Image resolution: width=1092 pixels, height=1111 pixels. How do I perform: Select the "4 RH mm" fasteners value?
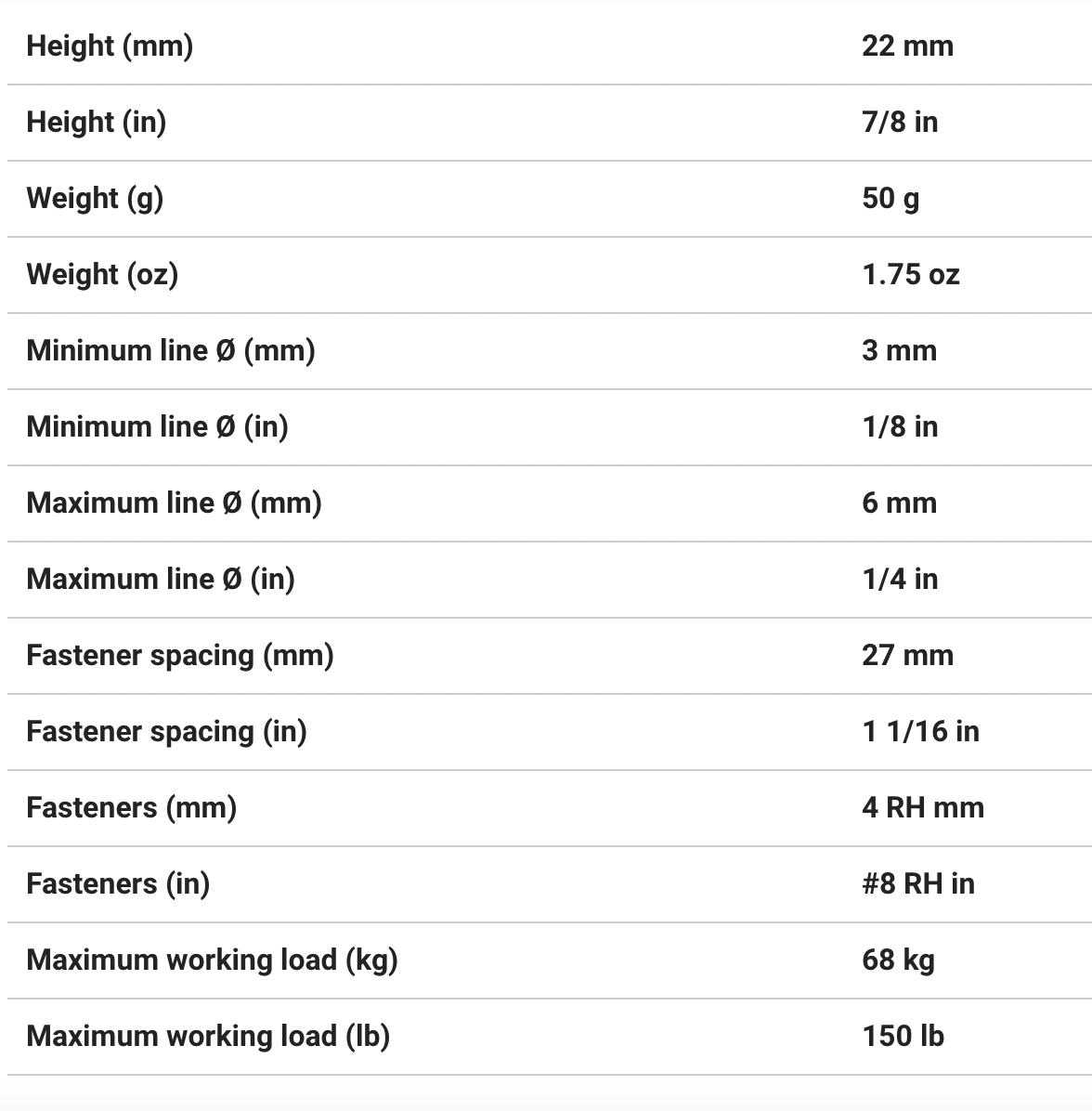pyautogui.click(x=922, y=807)
